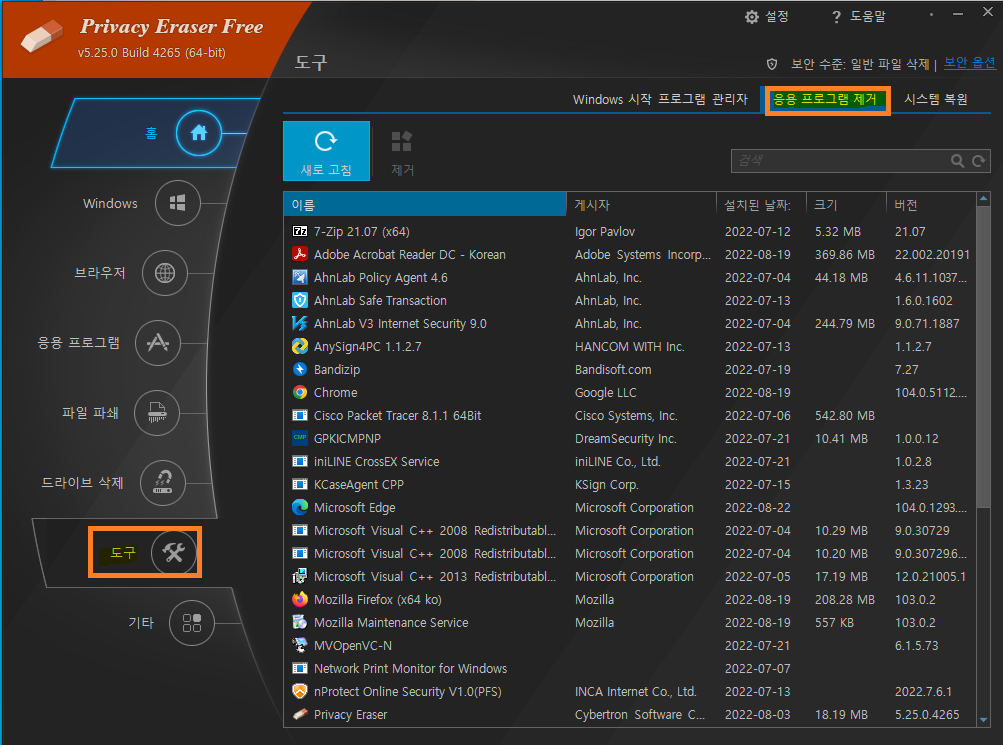Switch to Windows 시작 프로그램 관리자 tab
The width and height of the screenshot is (1003, 745).
[660, 99]
